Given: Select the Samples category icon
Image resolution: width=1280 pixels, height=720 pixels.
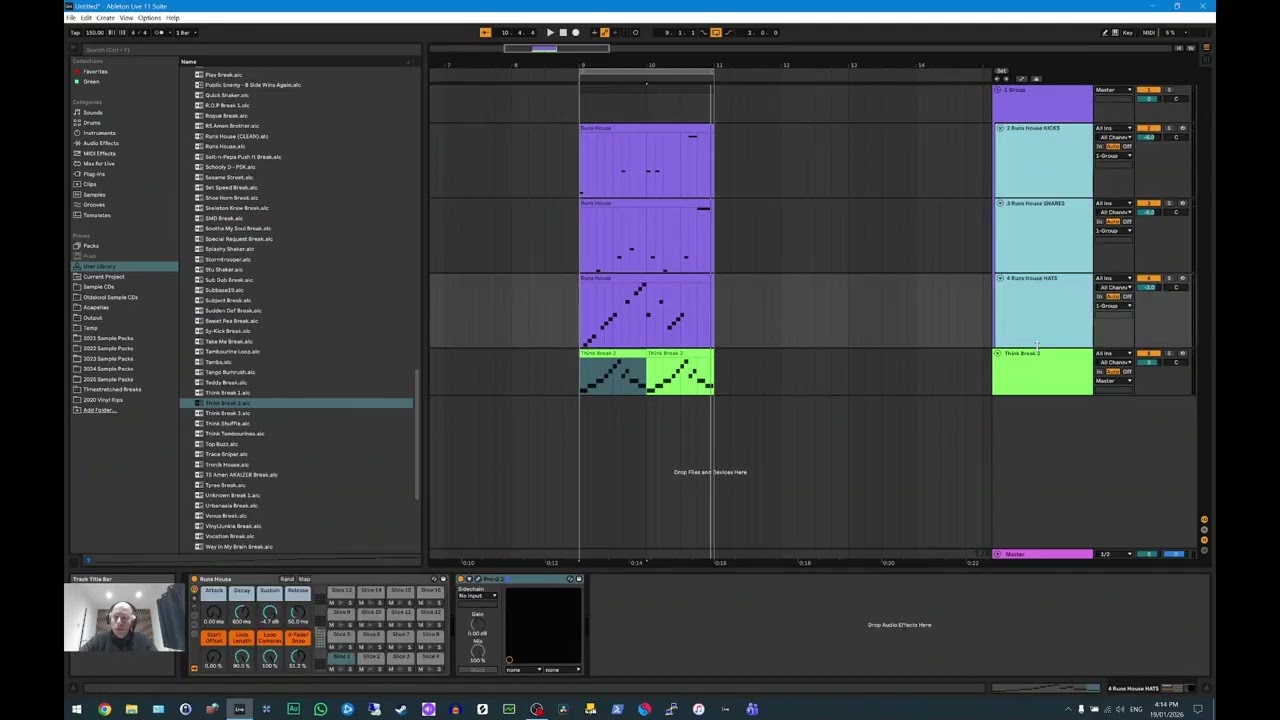Looking at the screenshot, I should (77, 194).
